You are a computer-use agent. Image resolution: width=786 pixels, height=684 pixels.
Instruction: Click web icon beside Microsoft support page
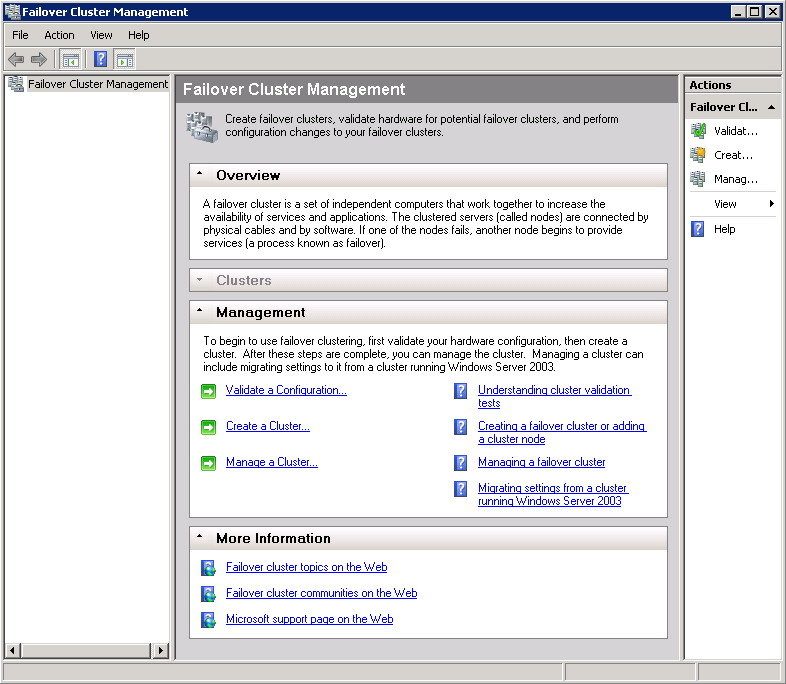(208, 620)
